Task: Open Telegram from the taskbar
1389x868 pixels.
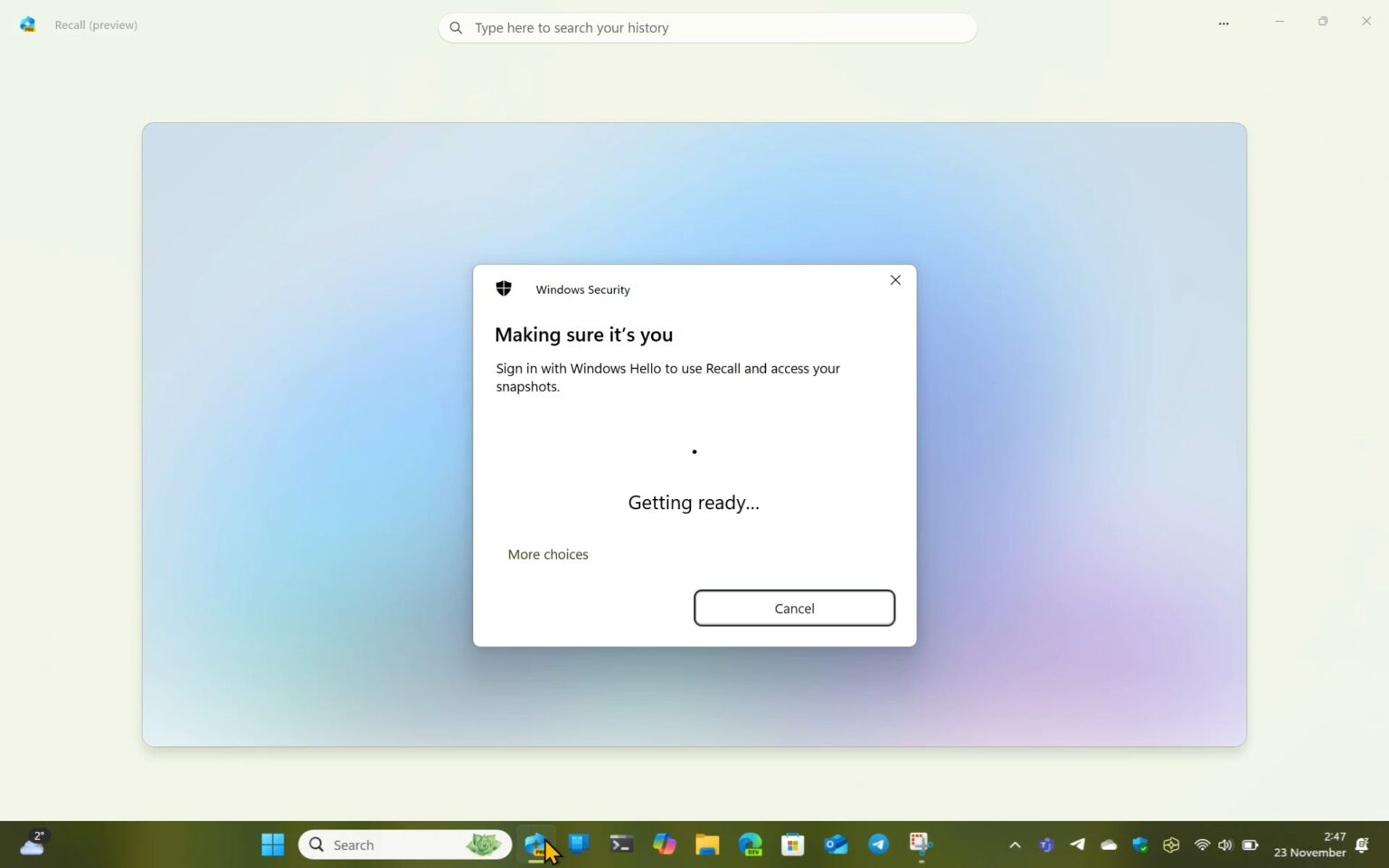Action: pos(877,844)
